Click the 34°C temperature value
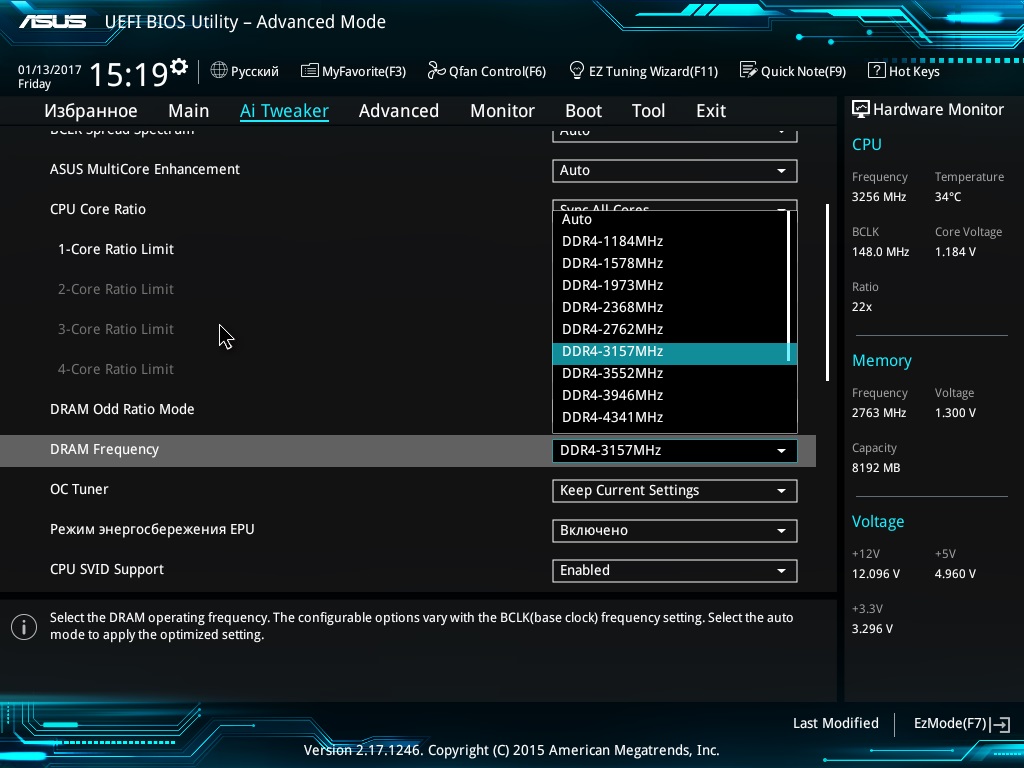 point(948,197)
